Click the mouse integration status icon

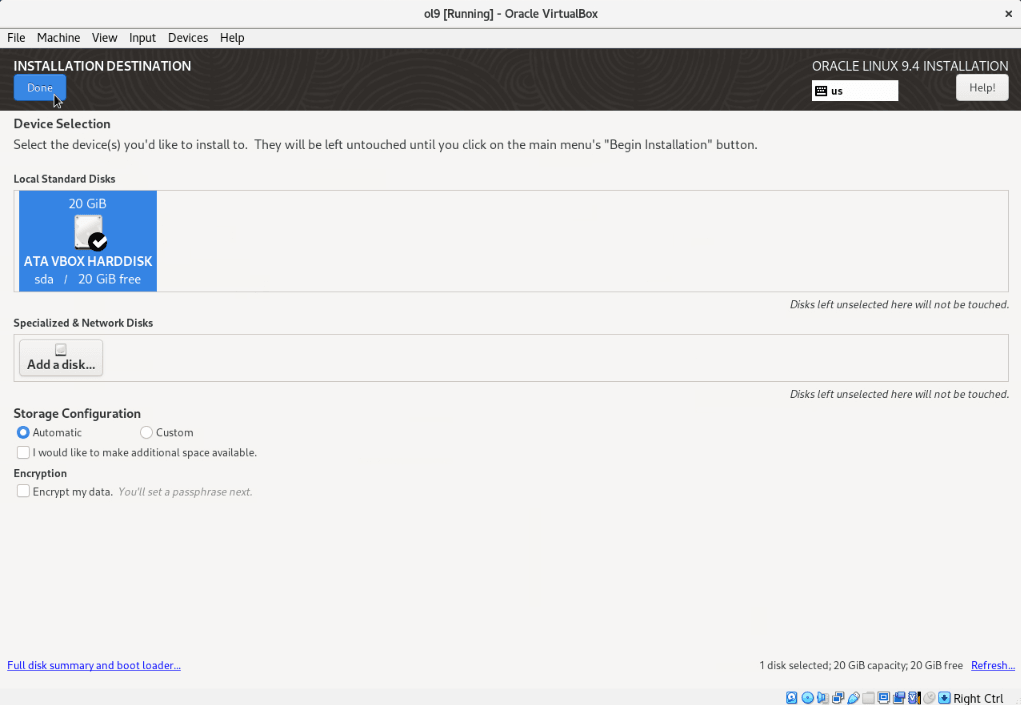(x=929, y=698)
